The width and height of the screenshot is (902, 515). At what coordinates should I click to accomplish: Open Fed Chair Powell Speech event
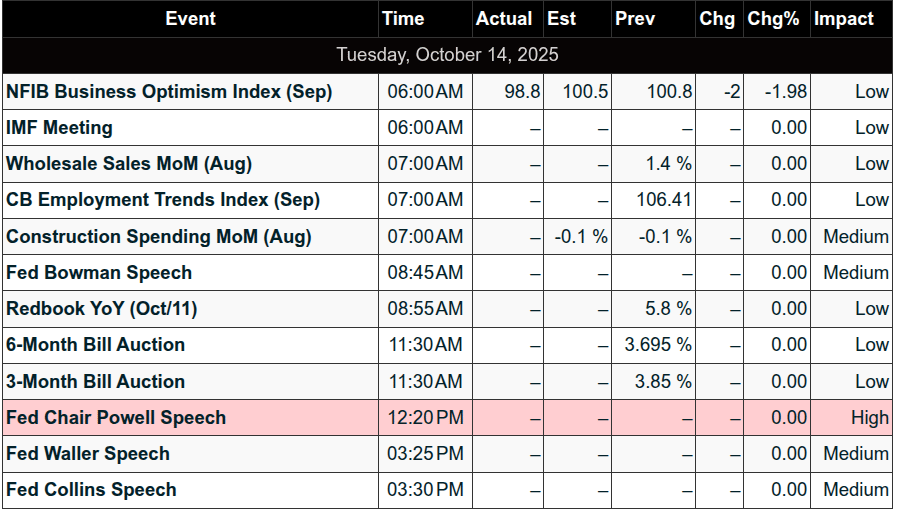click(116, 418)
